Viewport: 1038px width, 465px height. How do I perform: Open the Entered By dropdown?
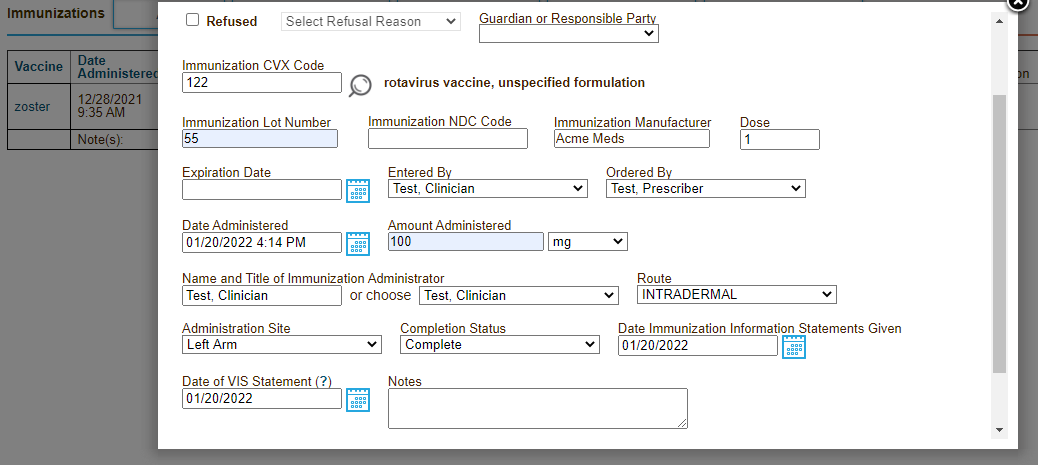[x=487, y=188]
